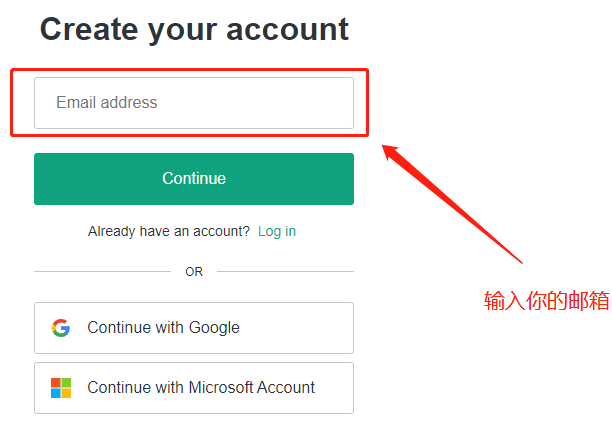Image resolution: width=612 pixels, height=426 pixels.
Task: Click the Google "G" logo icon
Action: point(61,328)
